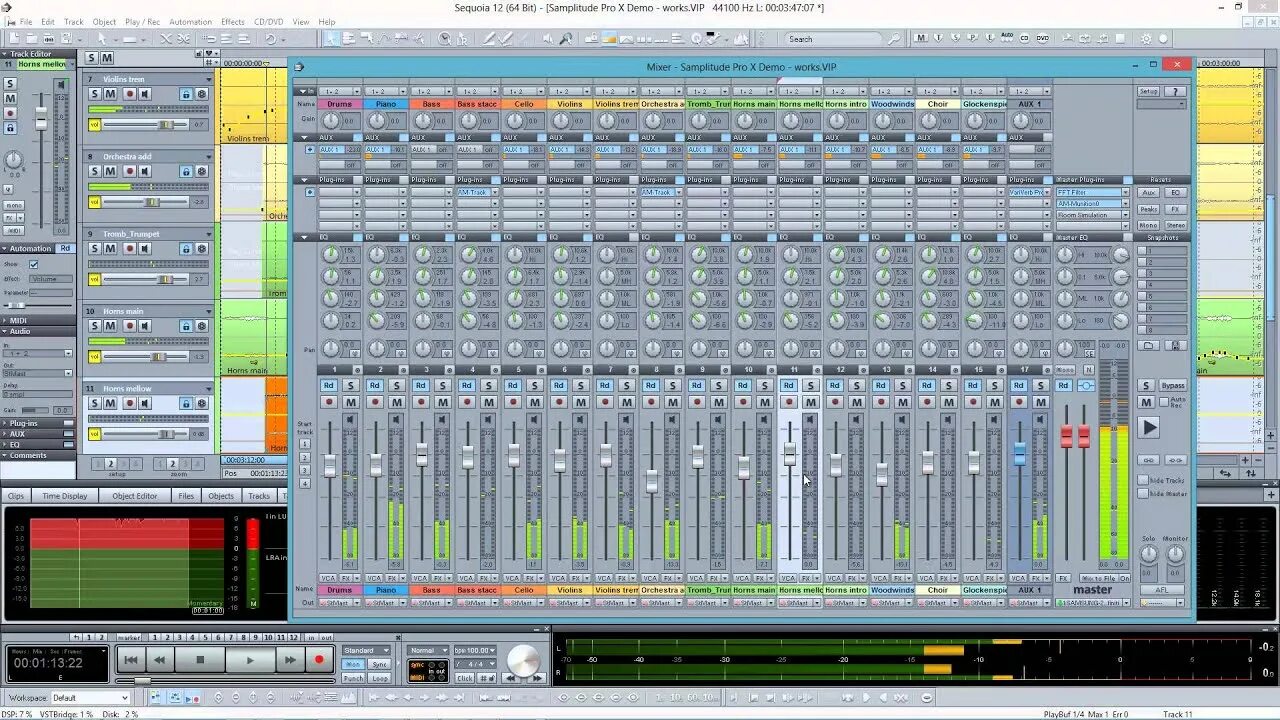The width and height of the screenshot is (1280, 720).
Task: Click the search magnifier icon in the toolbar
Action: pyautogui.click(x=894, y=39)
